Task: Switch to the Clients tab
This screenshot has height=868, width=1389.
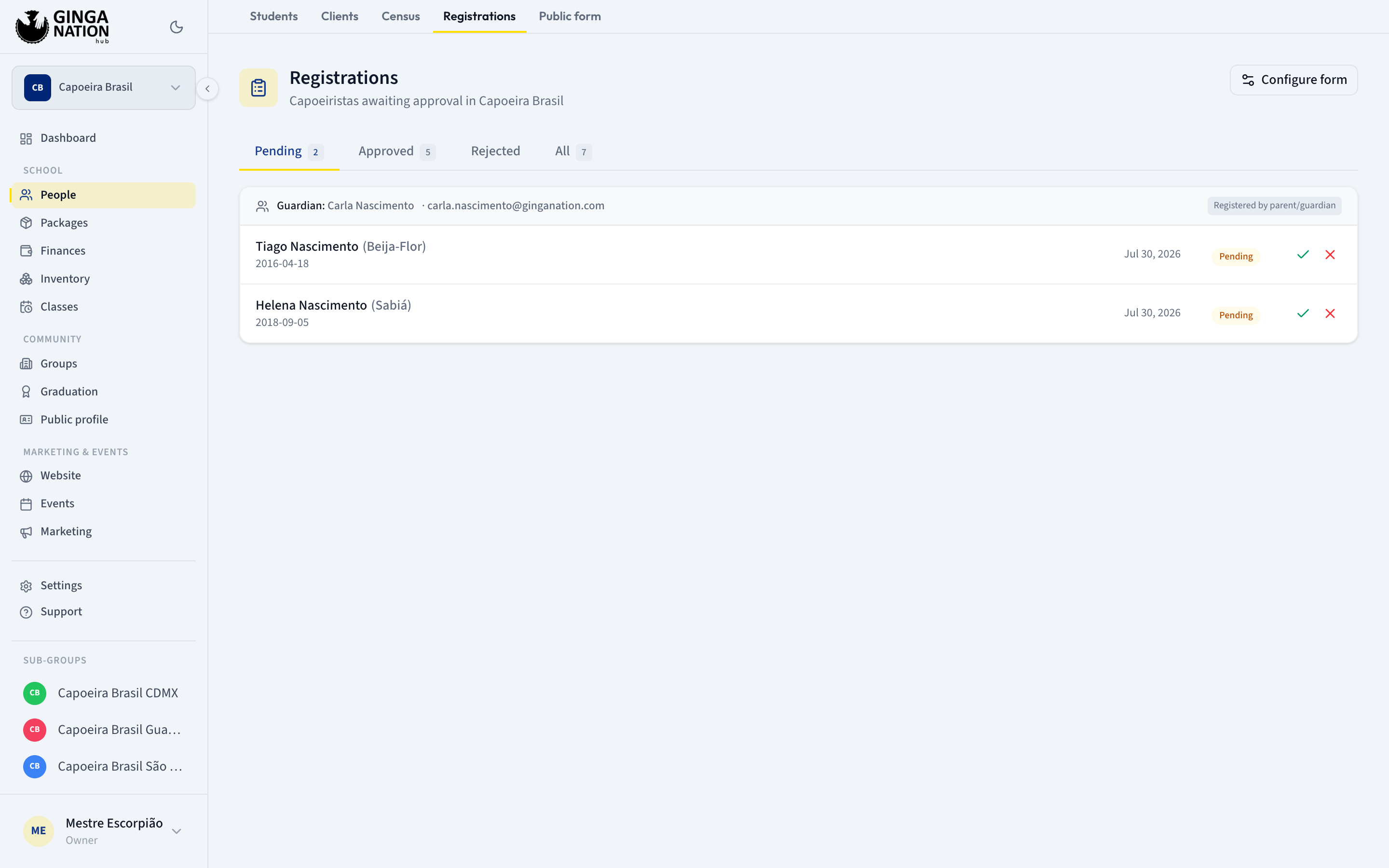Action: point(339,17)
